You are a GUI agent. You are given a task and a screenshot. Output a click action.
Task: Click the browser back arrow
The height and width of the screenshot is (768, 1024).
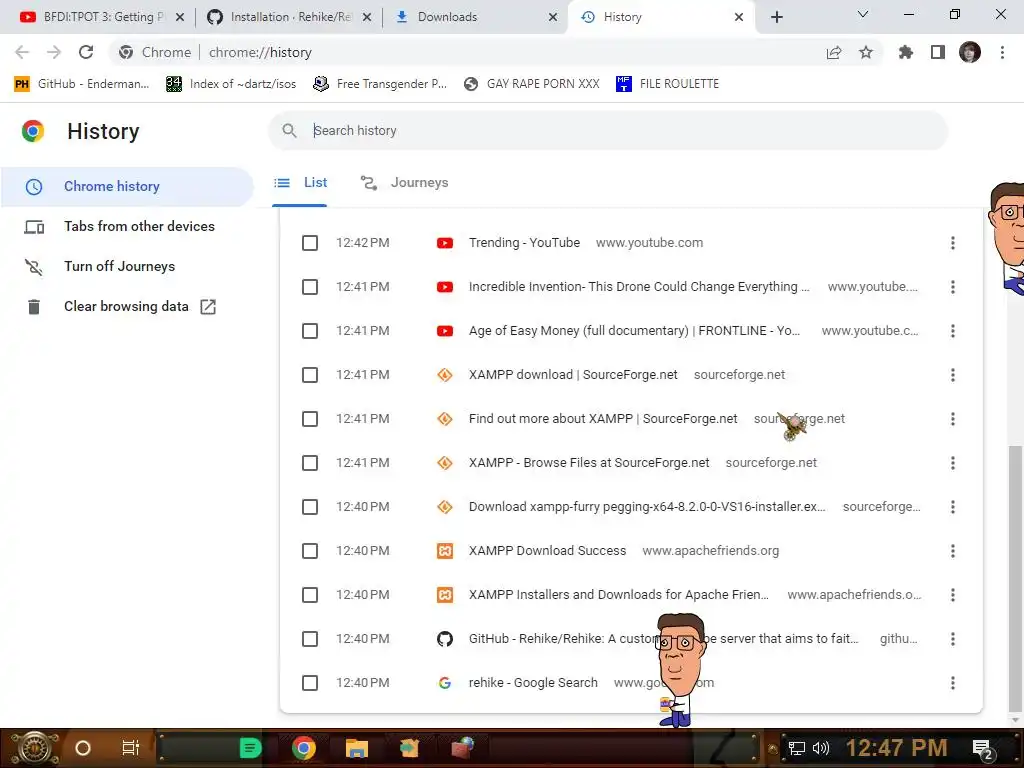point(22,52)
